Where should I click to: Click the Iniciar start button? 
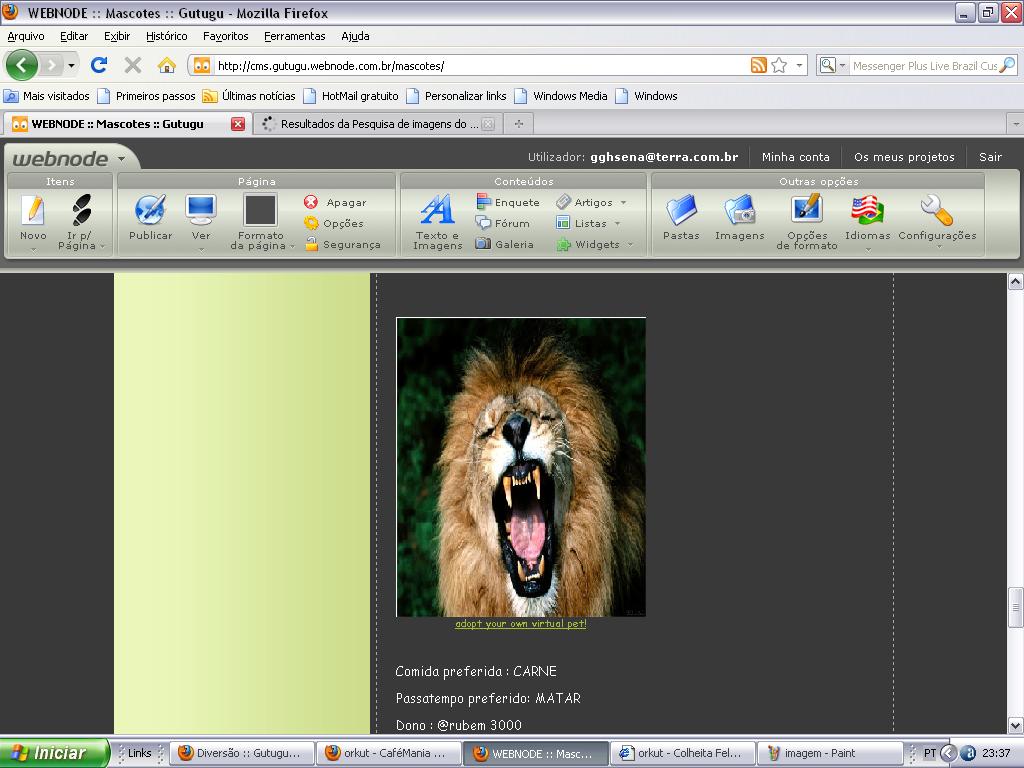coord(54,753)
